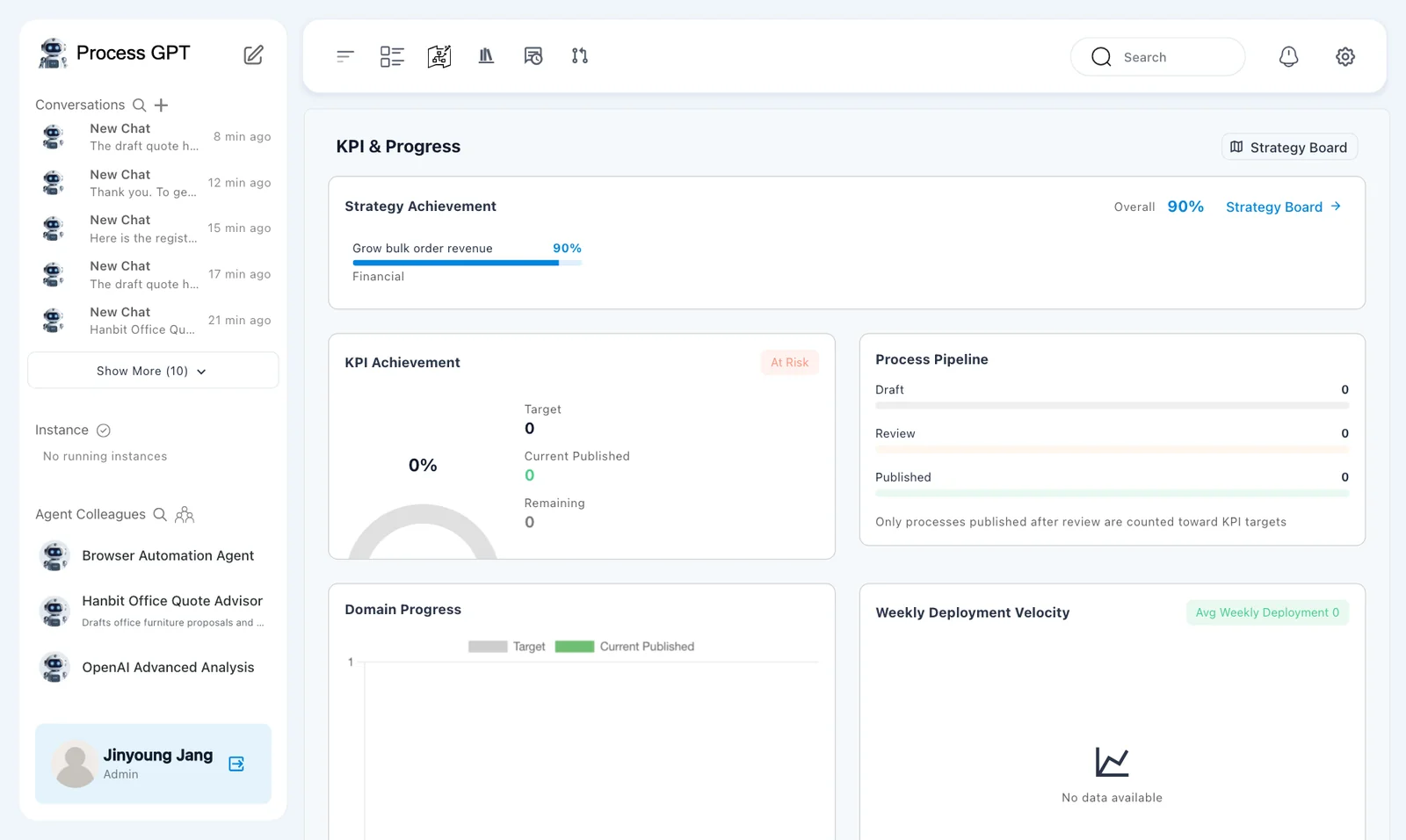Search agent colleagues magnifier icon
Image resolution: width=1406 pixels, height=840 pixels.
pos(160,514)
